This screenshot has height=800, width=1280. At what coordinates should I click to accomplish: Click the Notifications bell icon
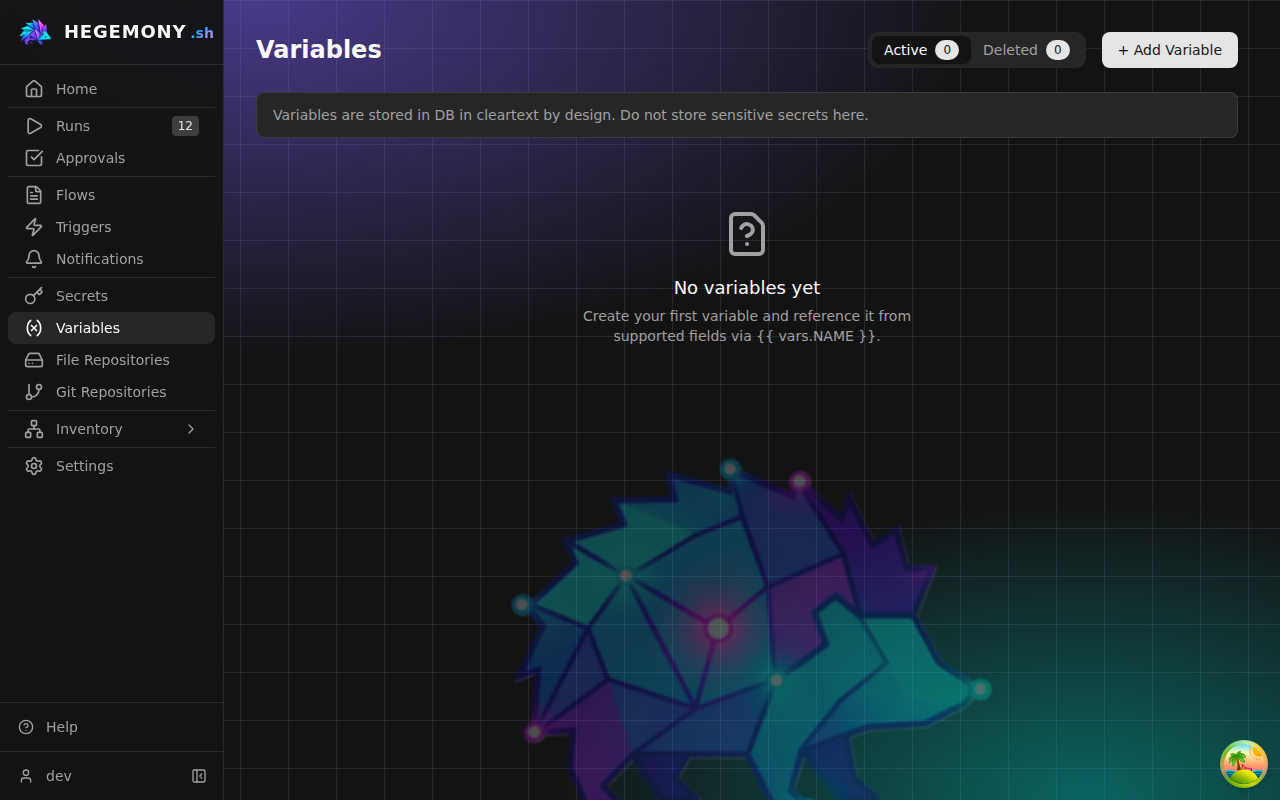point(34,259)
